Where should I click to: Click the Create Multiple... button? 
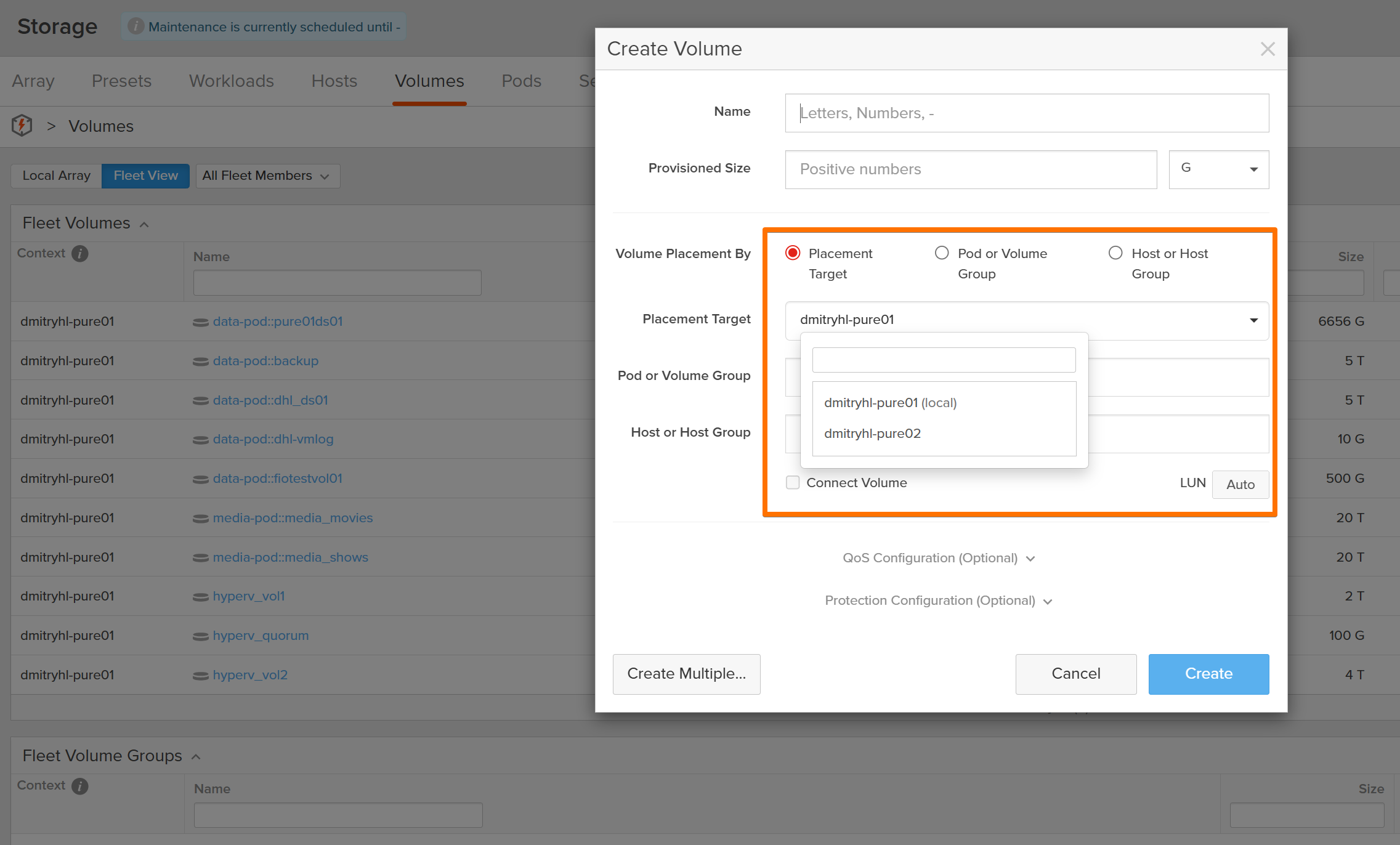[x=686, y=674]
